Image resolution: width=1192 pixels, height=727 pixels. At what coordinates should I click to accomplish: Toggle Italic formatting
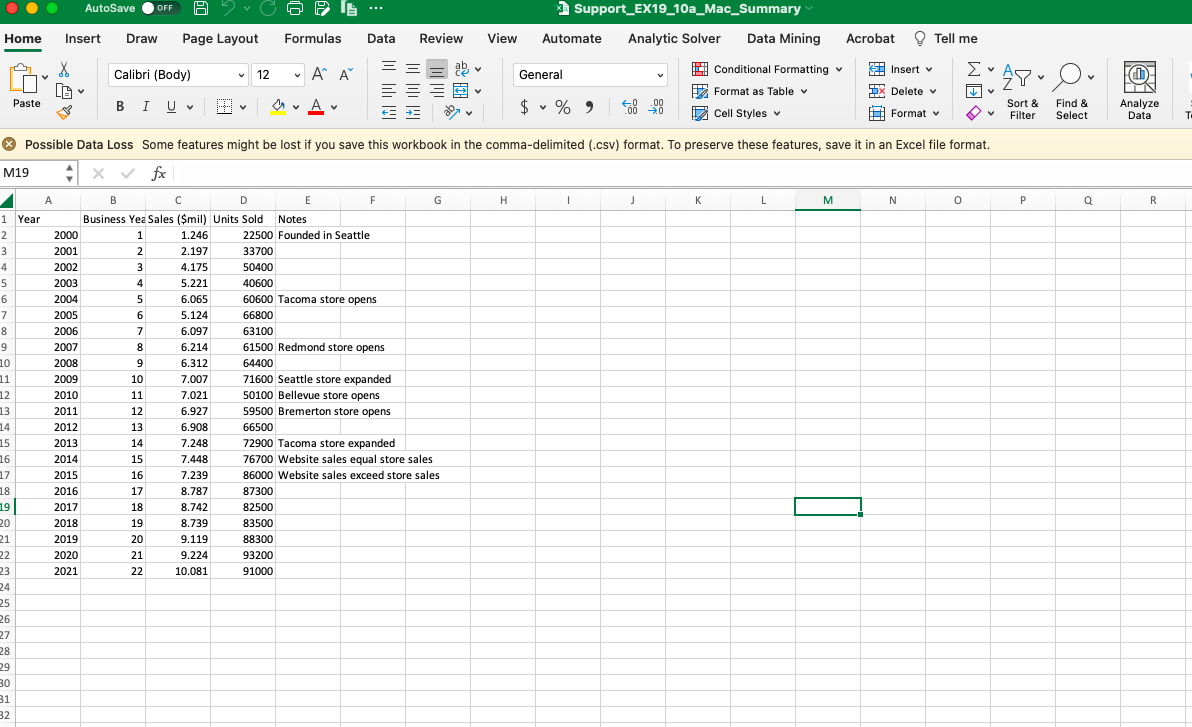(x=147, y=107)
